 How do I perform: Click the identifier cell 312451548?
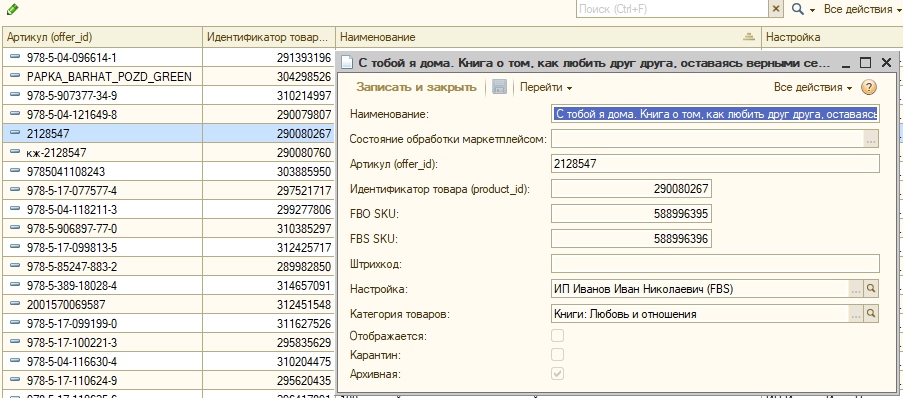pos(269,304)
